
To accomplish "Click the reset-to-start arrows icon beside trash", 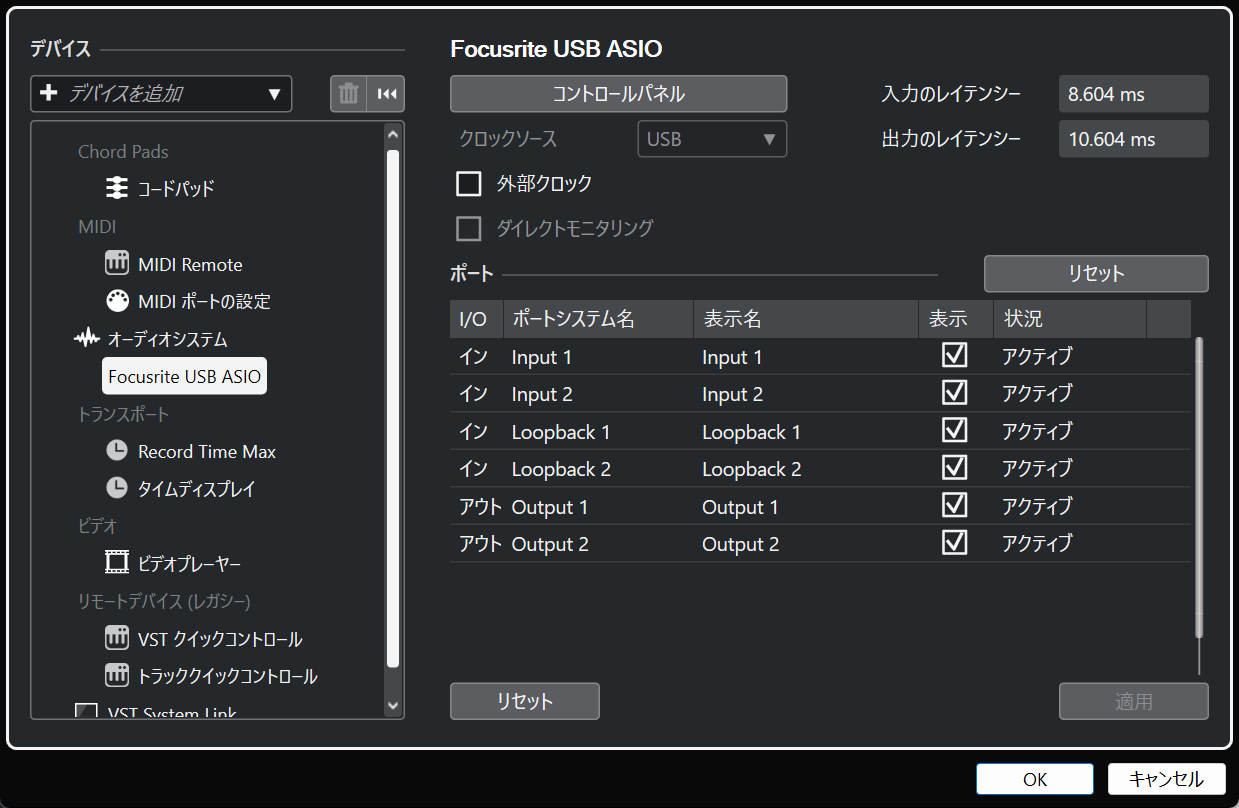I will click(x=386, y=94).
